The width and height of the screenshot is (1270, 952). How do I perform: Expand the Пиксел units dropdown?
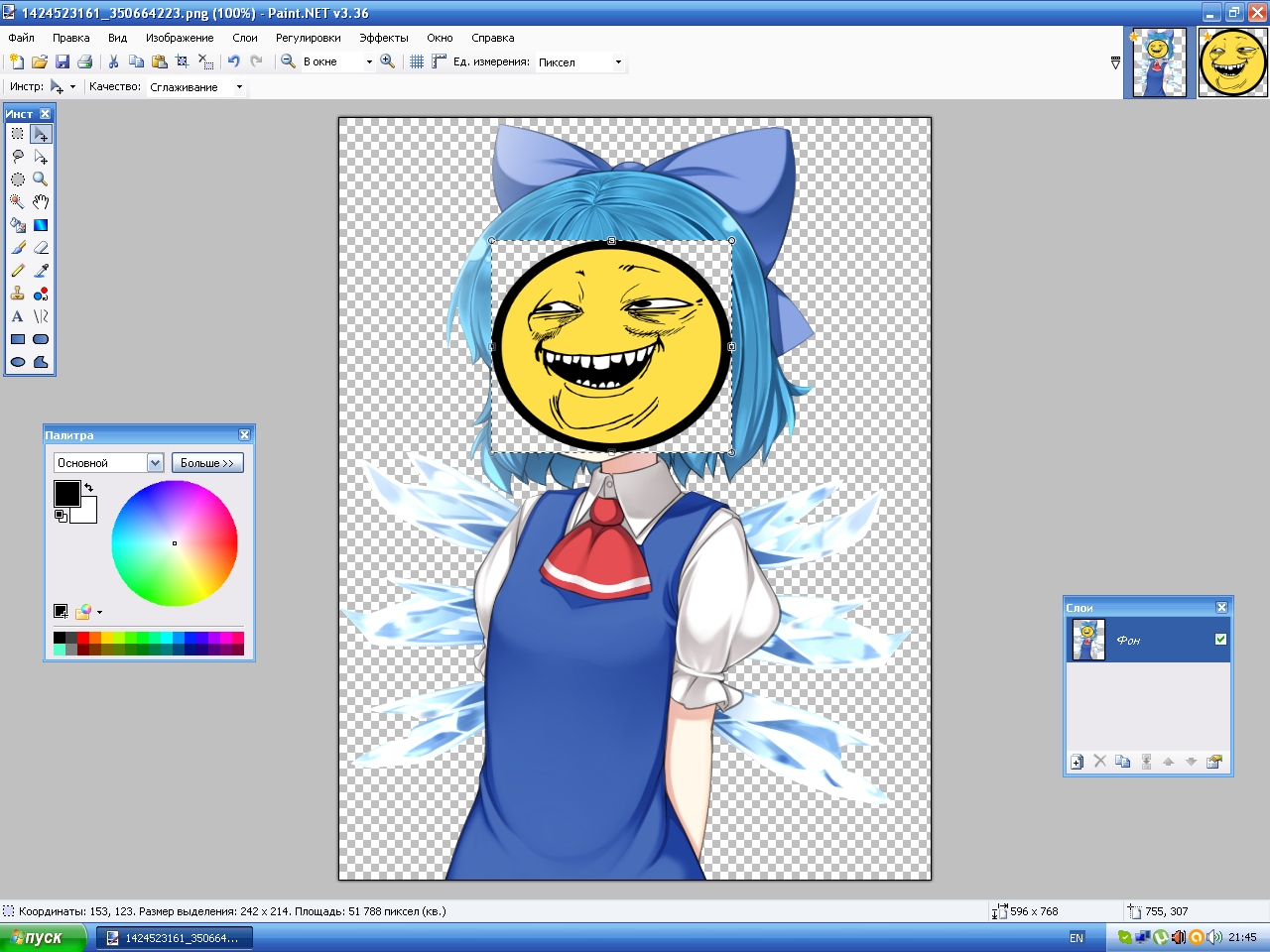tap(618, 62)
